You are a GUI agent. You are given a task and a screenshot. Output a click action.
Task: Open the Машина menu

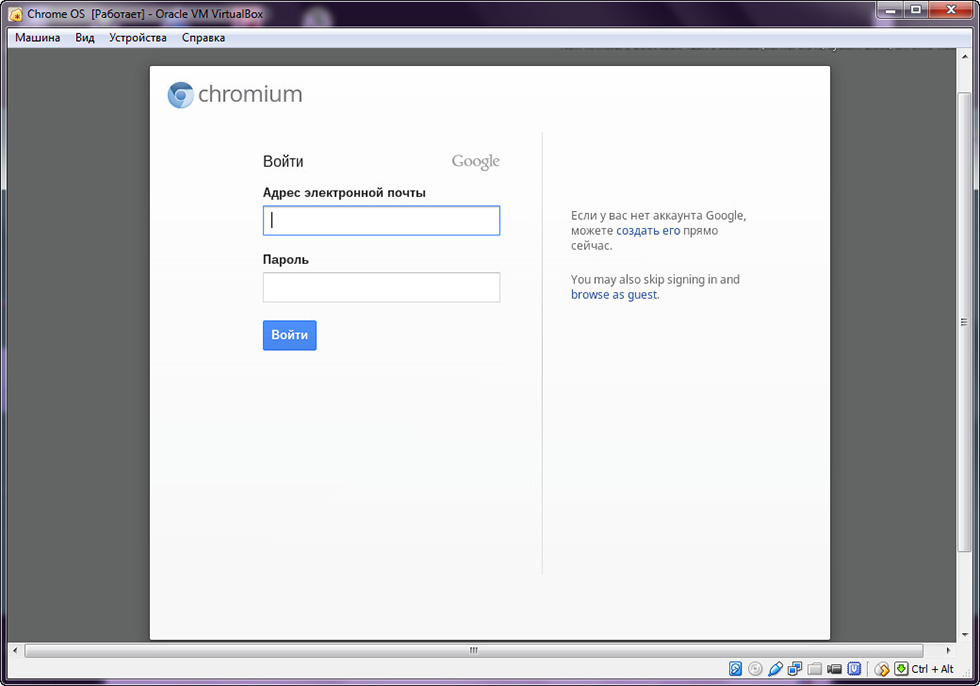pyautogui.click(x=38, y=37)
